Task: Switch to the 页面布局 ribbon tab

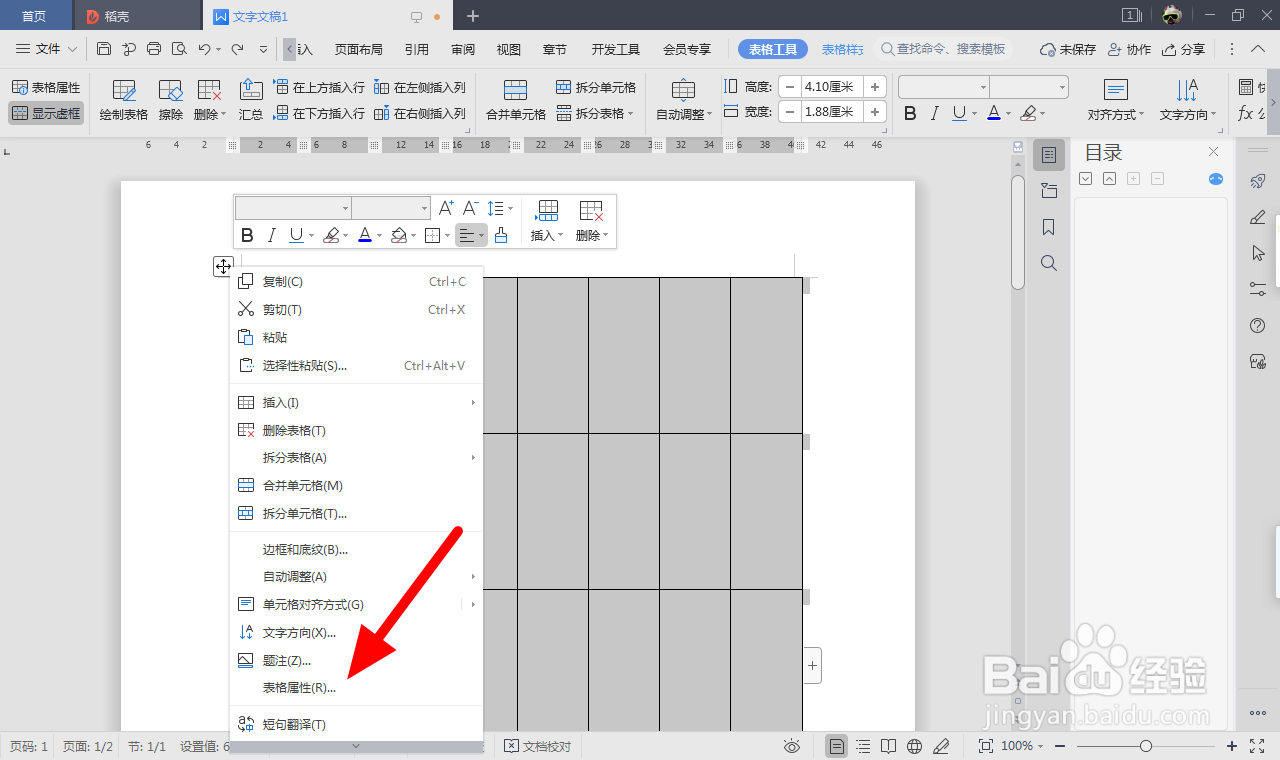Action: (x=358, y=48)
